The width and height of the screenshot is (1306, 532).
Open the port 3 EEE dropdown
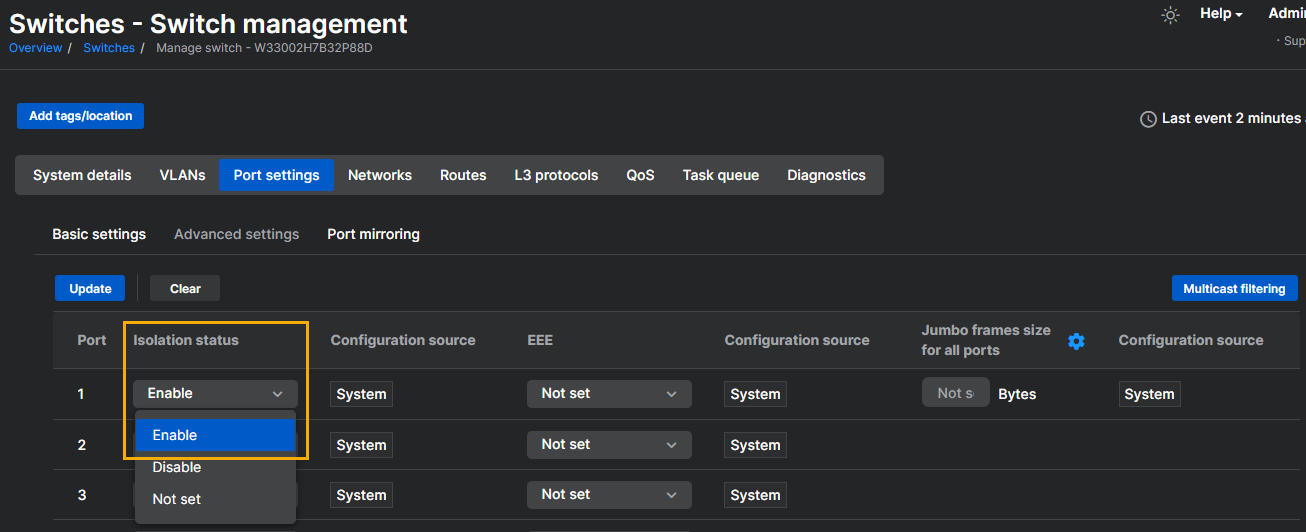pyautogui.click(x=609, y=495)
